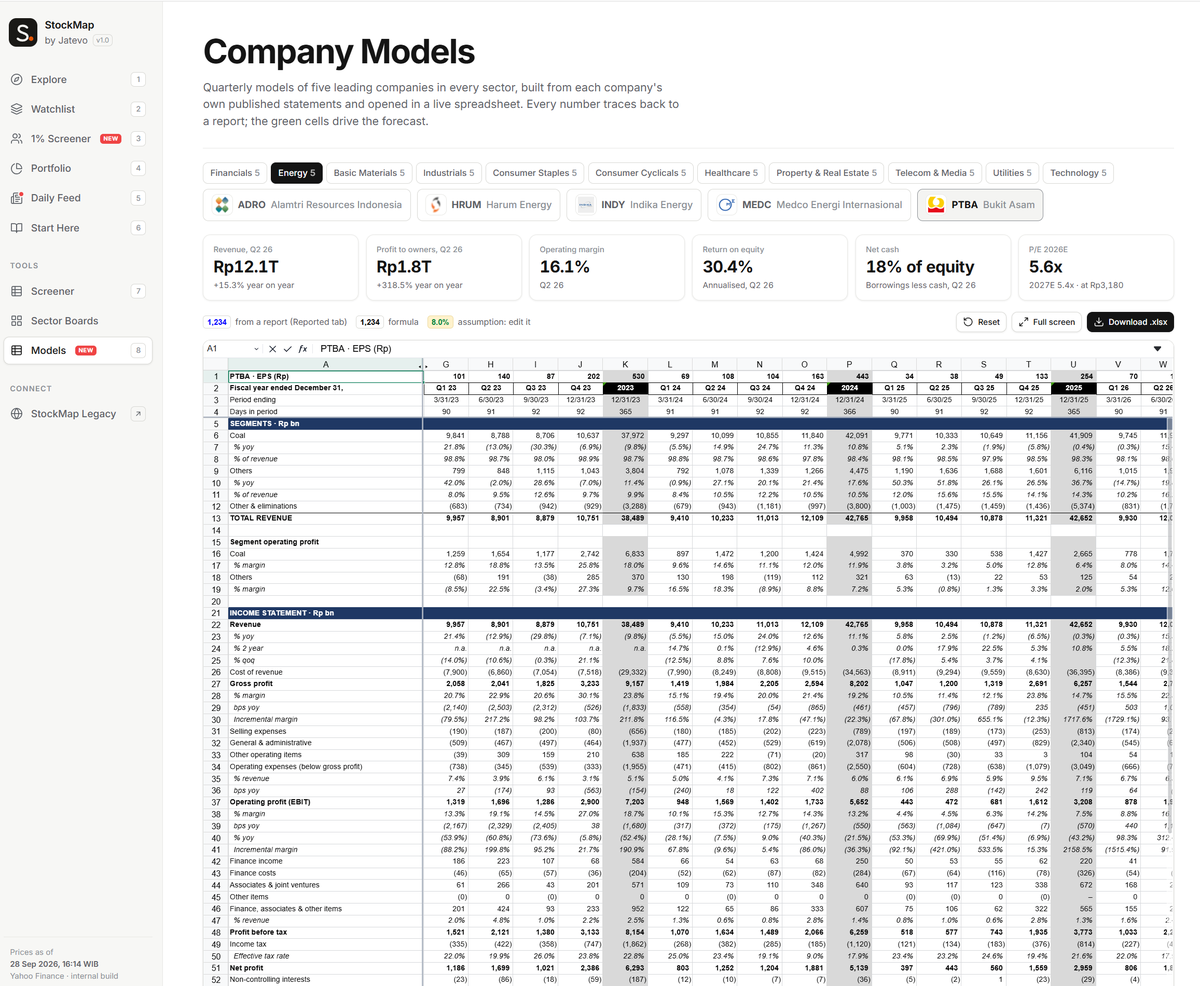Select the Consumer Staples 5 sector tab
The width and height of the screenshot is (1200, 986).
pyautogui.click(x=535, y=173)
